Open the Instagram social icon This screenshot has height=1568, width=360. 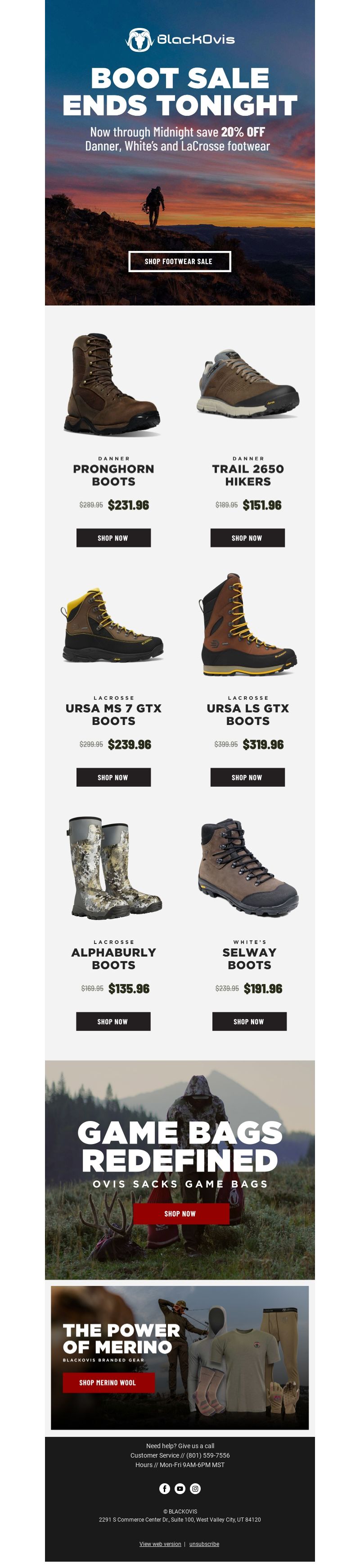click(195, 1488)
